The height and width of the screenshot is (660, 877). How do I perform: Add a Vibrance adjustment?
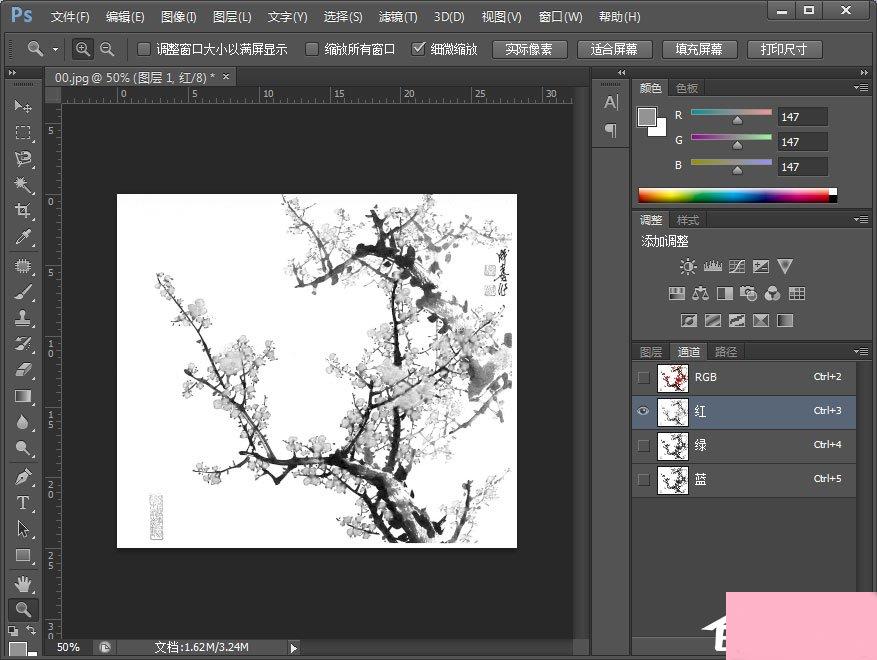coord(785,266)
